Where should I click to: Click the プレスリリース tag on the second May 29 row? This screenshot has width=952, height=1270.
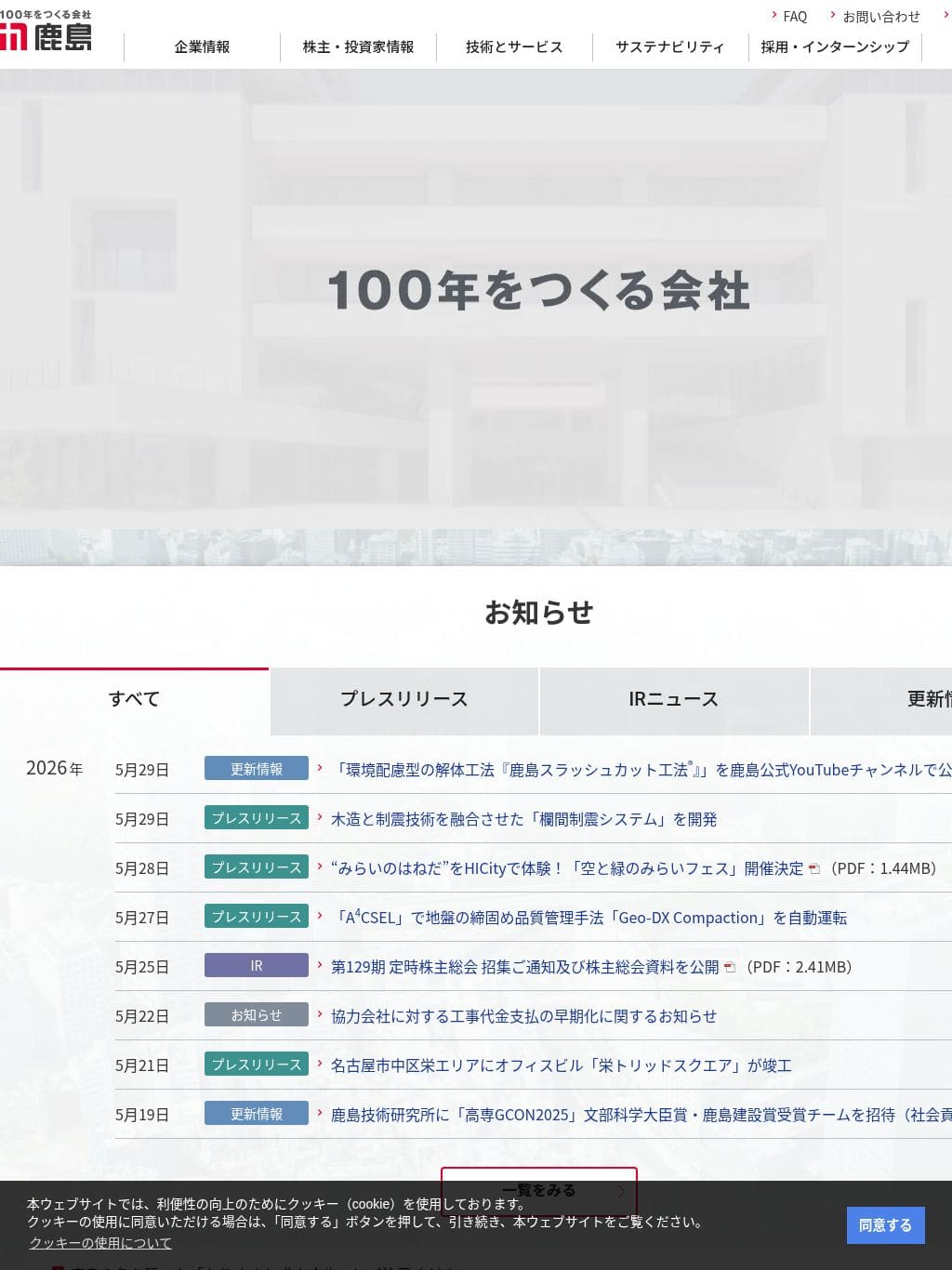257,818
